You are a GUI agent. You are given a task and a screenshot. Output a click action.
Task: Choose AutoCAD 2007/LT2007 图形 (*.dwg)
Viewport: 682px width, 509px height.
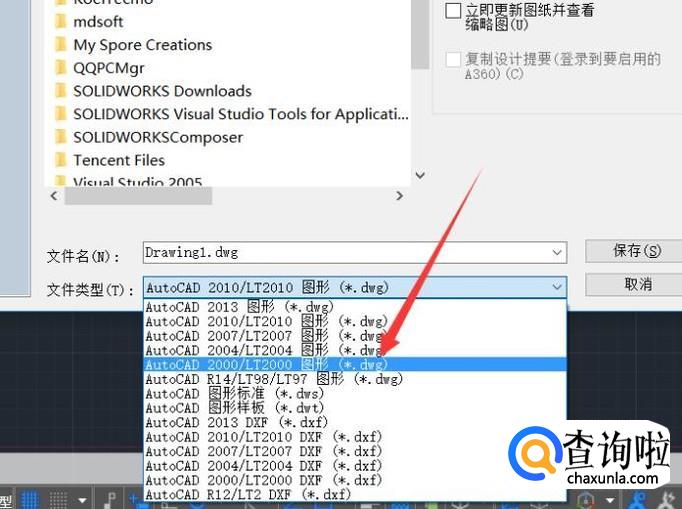[x=355, y=336]
